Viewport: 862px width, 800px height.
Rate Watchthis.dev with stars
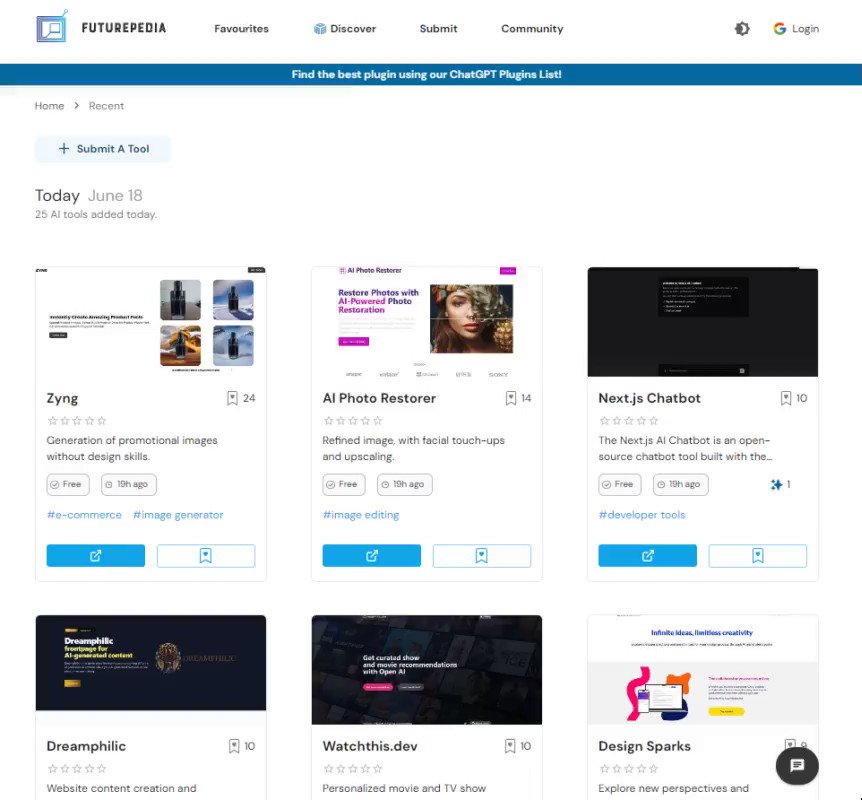pos(353,769)
